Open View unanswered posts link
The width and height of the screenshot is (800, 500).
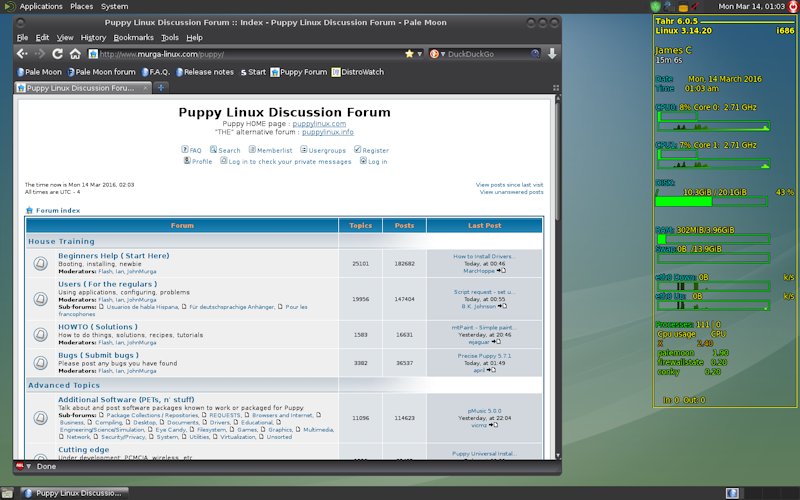tap(511, 192)
